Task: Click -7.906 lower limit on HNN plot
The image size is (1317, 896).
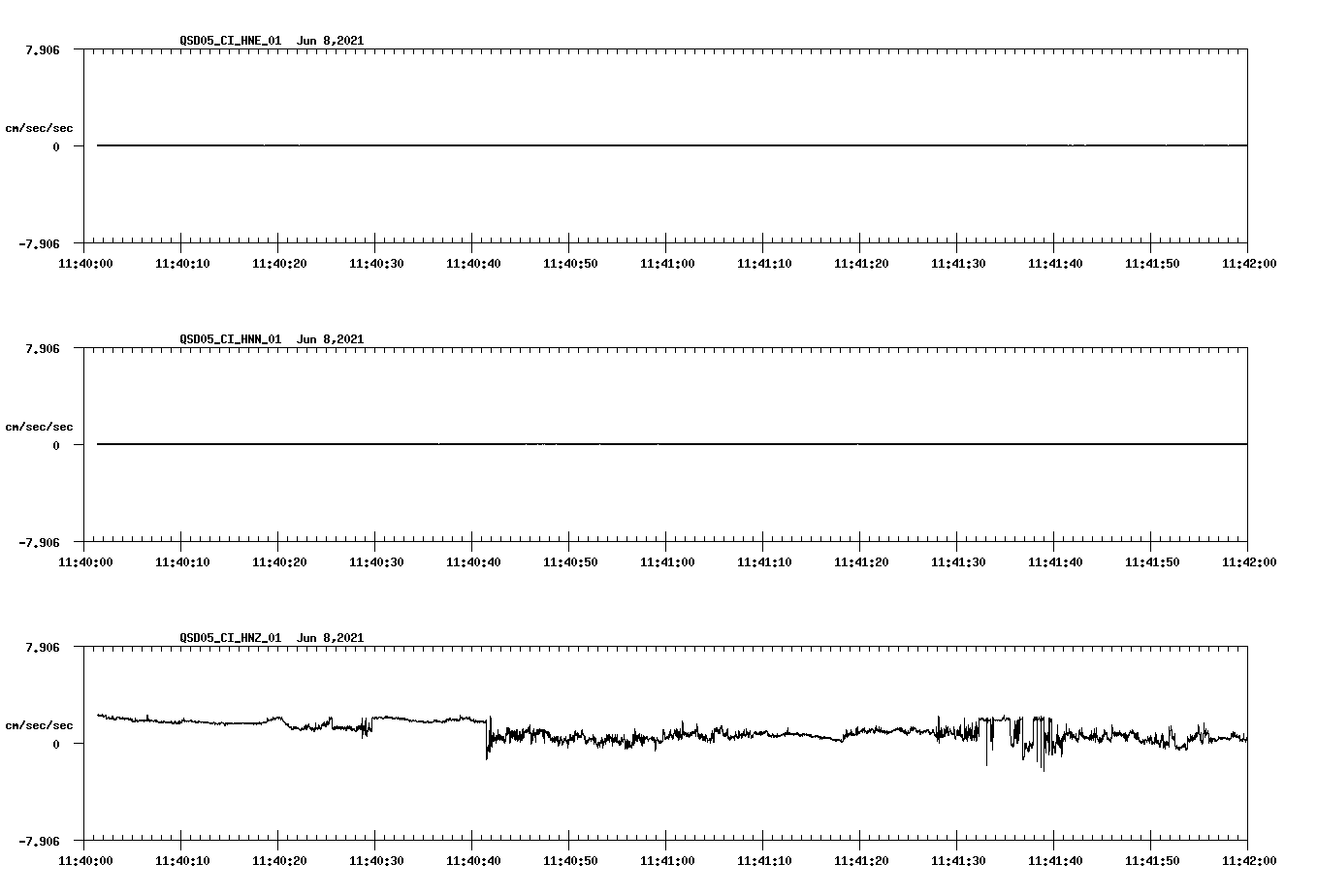Action: pyautogui.click(x=40, y=542)
